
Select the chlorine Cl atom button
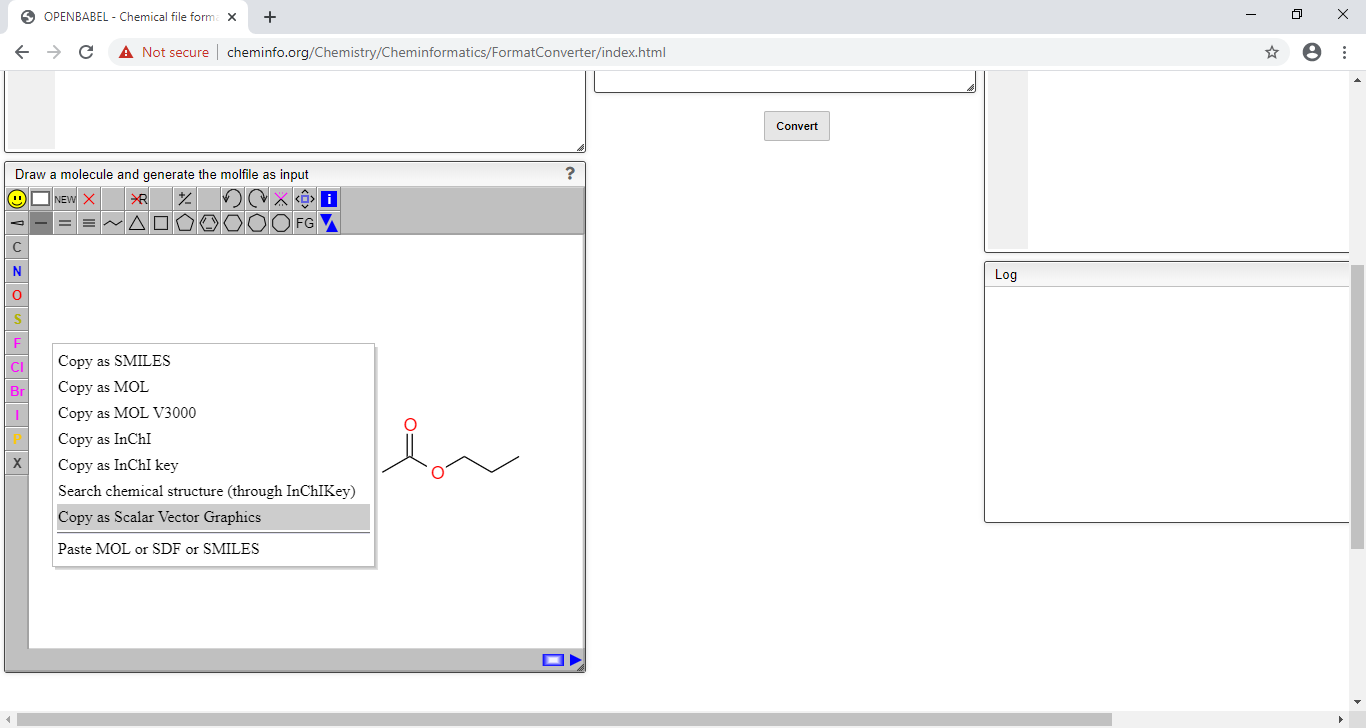click(x=17, y=367)
